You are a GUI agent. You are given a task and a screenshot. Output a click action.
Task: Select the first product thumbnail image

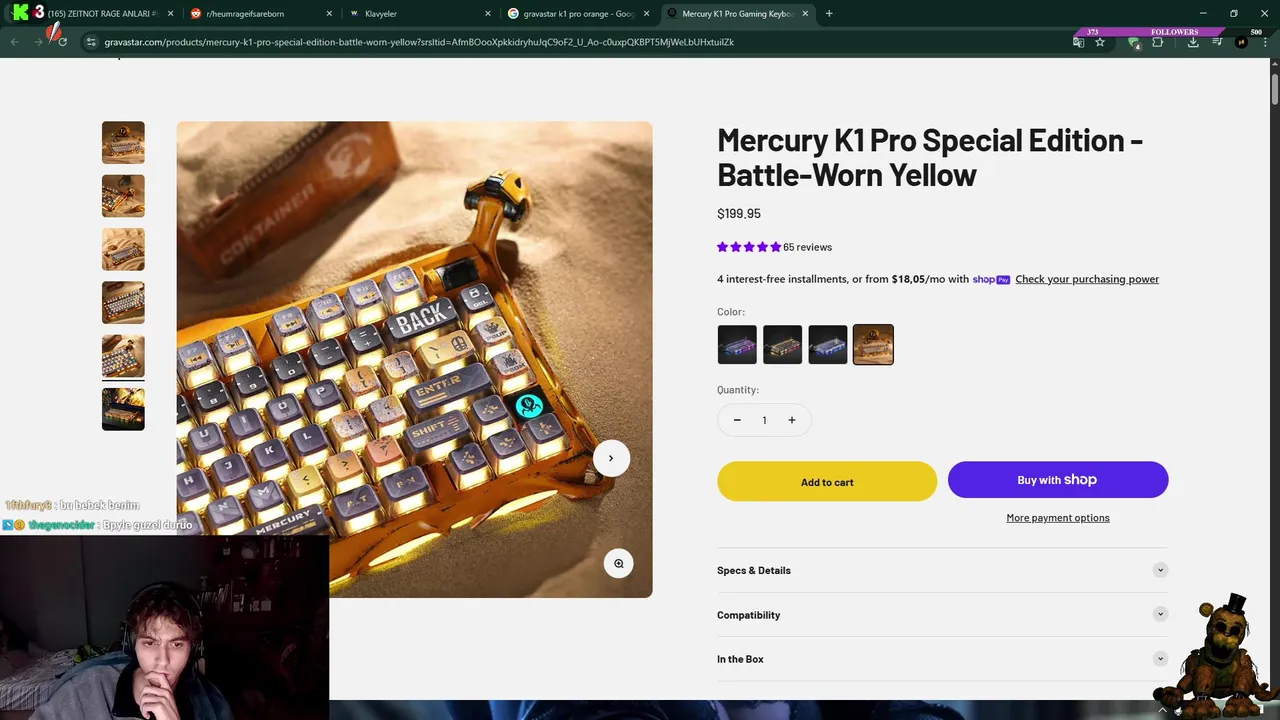[123, 143]
